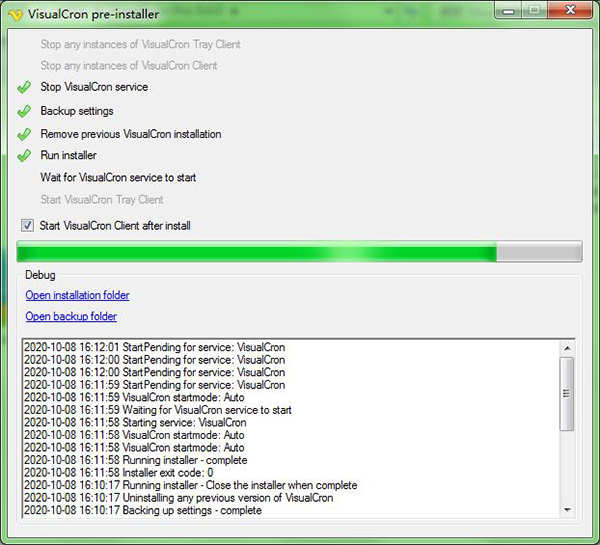Click log line 'Close the installer when complete'
This screenshot has width=600, height=545.
pyautogui.click(x=191, y=485)
